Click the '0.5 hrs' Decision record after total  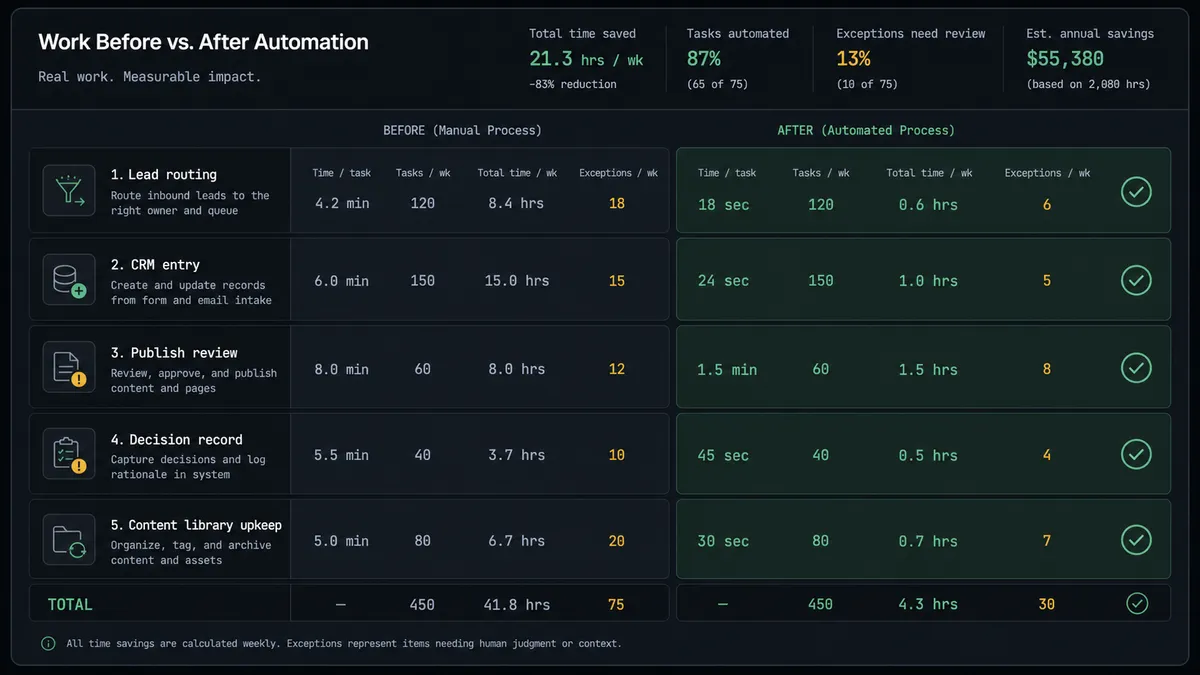(x=929, y=455)
